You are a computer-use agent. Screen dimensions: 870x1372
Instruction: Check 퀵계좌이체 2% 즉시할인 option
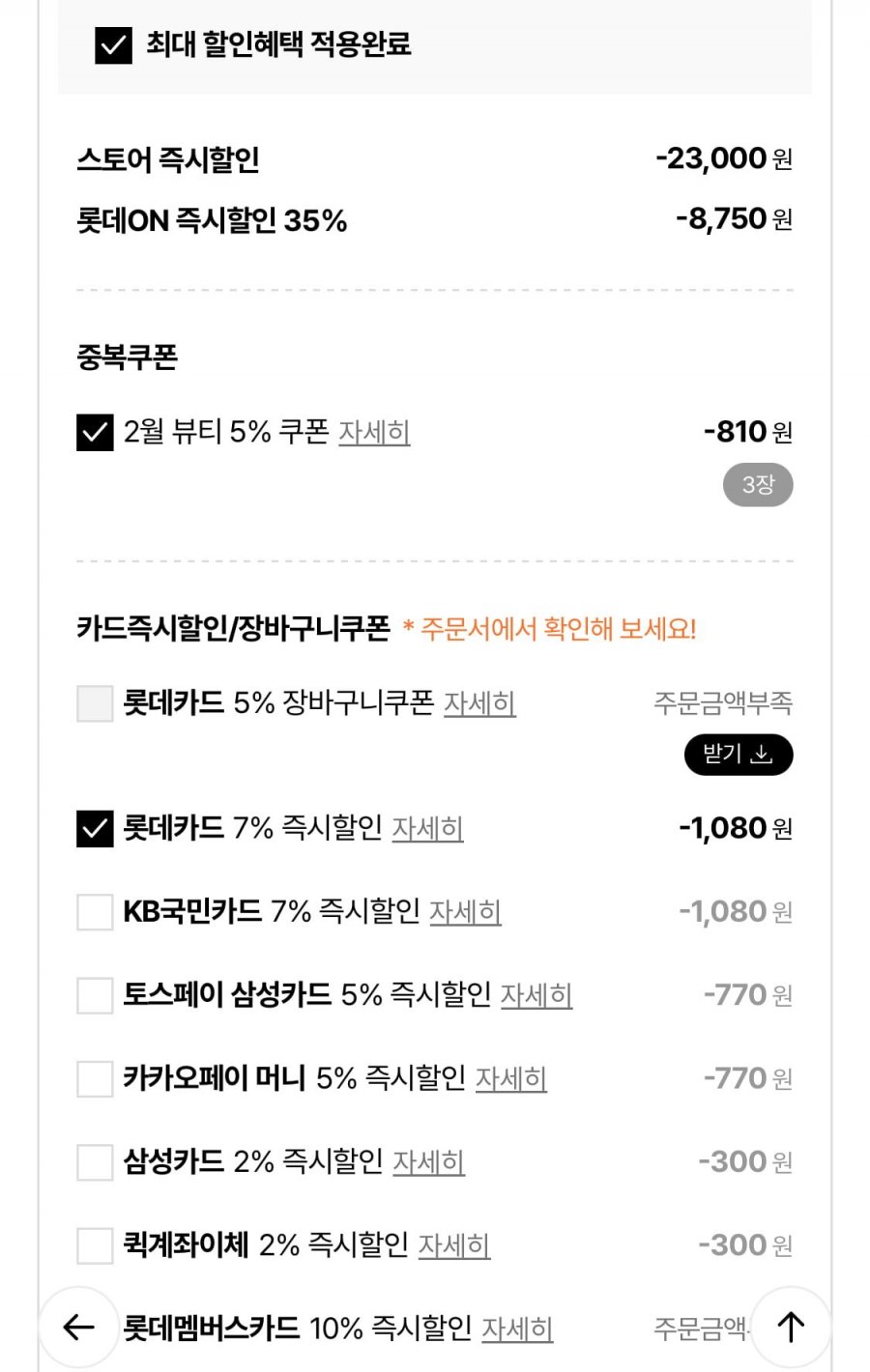click(x=95, y=1245)
